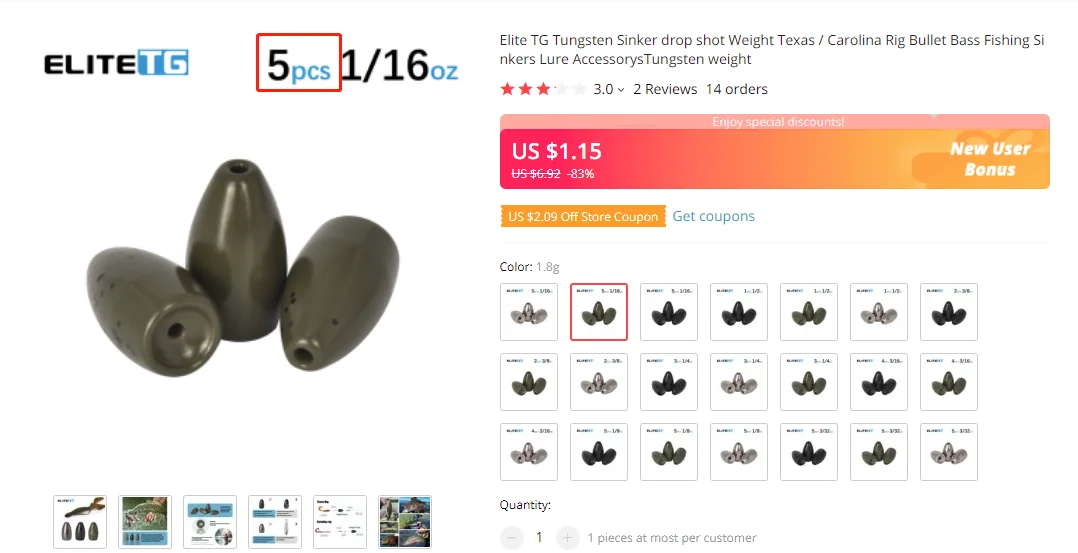This screenshot has width=1078, height=553.
Task: Choose the green 1pcs 1/2oz variant
Action: 808,312
